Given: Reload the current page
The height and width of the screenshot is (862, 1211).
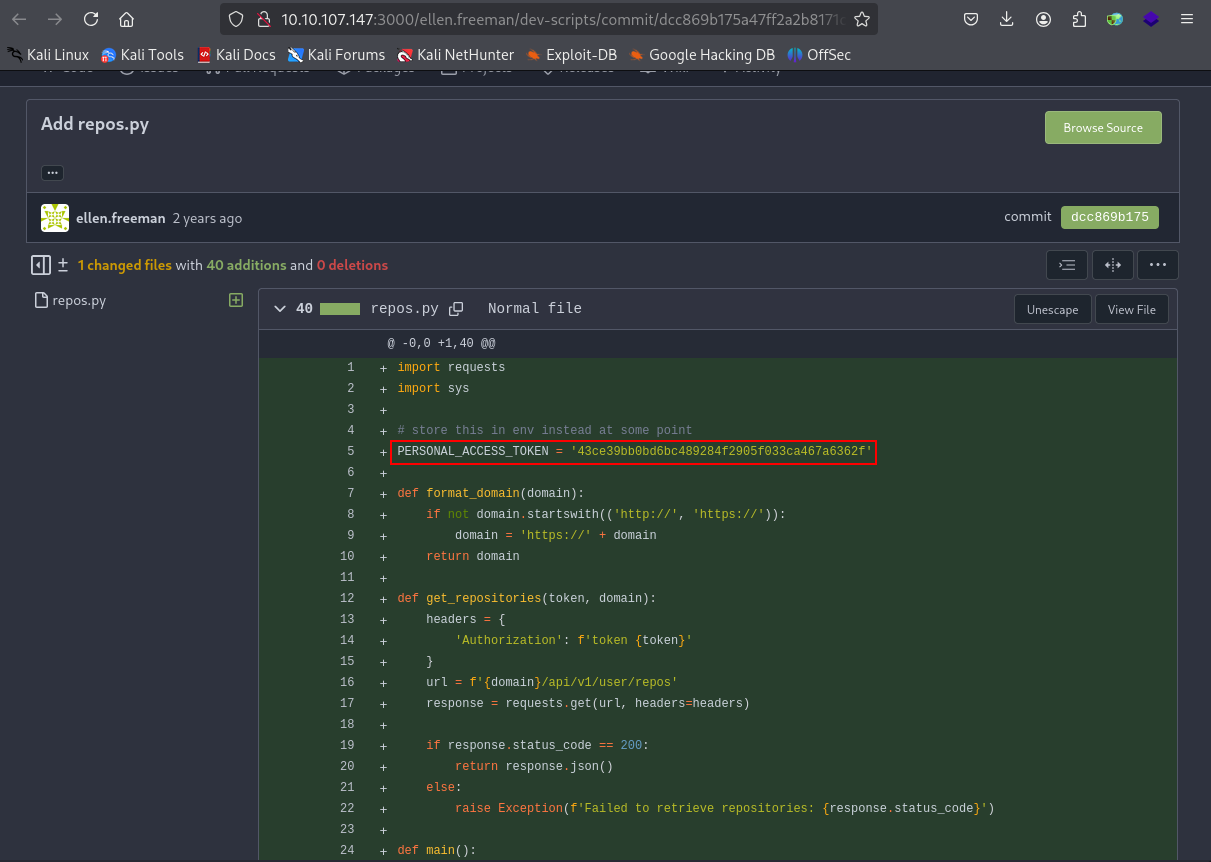Looking at the screenshot, I should tap(91, 19).
